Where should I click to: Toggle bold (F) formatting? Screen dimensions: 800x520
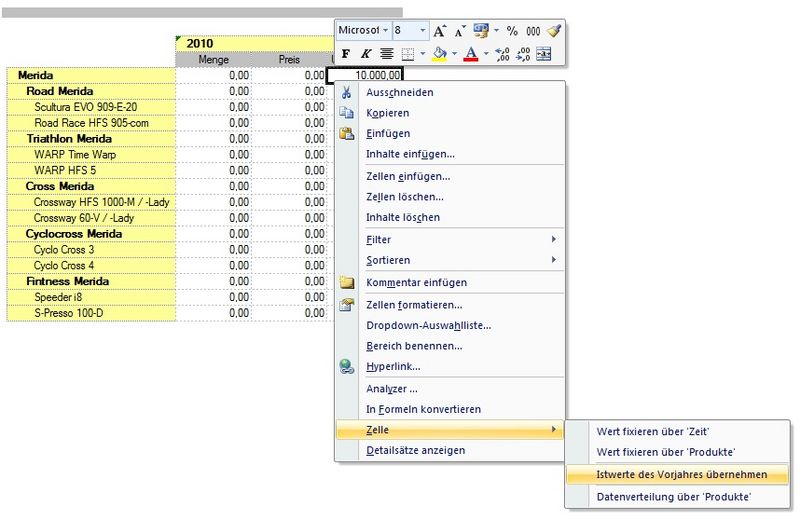coord(345,54)
